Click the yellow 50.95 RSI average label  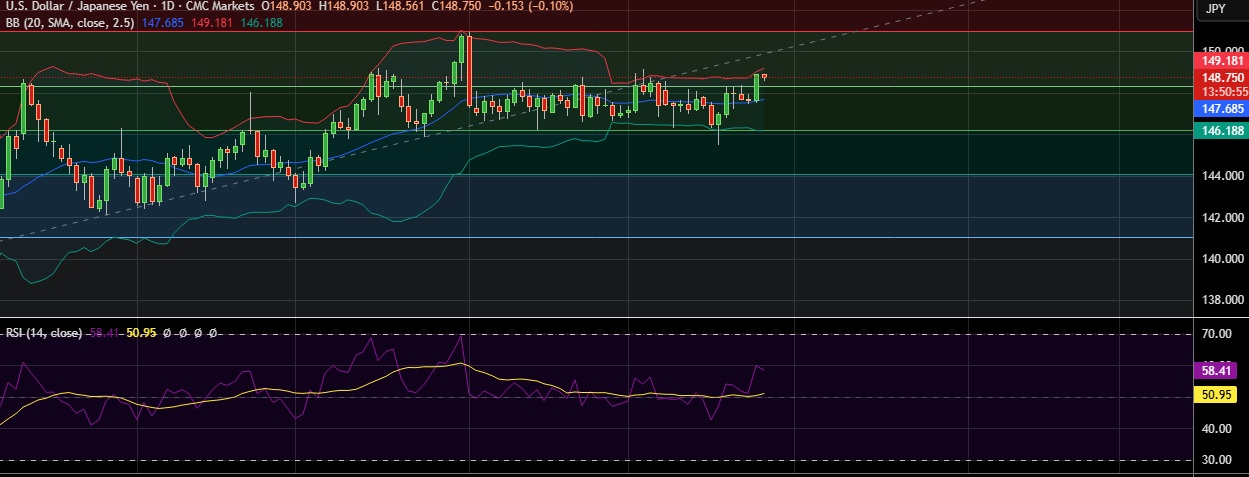[1221, 395]
